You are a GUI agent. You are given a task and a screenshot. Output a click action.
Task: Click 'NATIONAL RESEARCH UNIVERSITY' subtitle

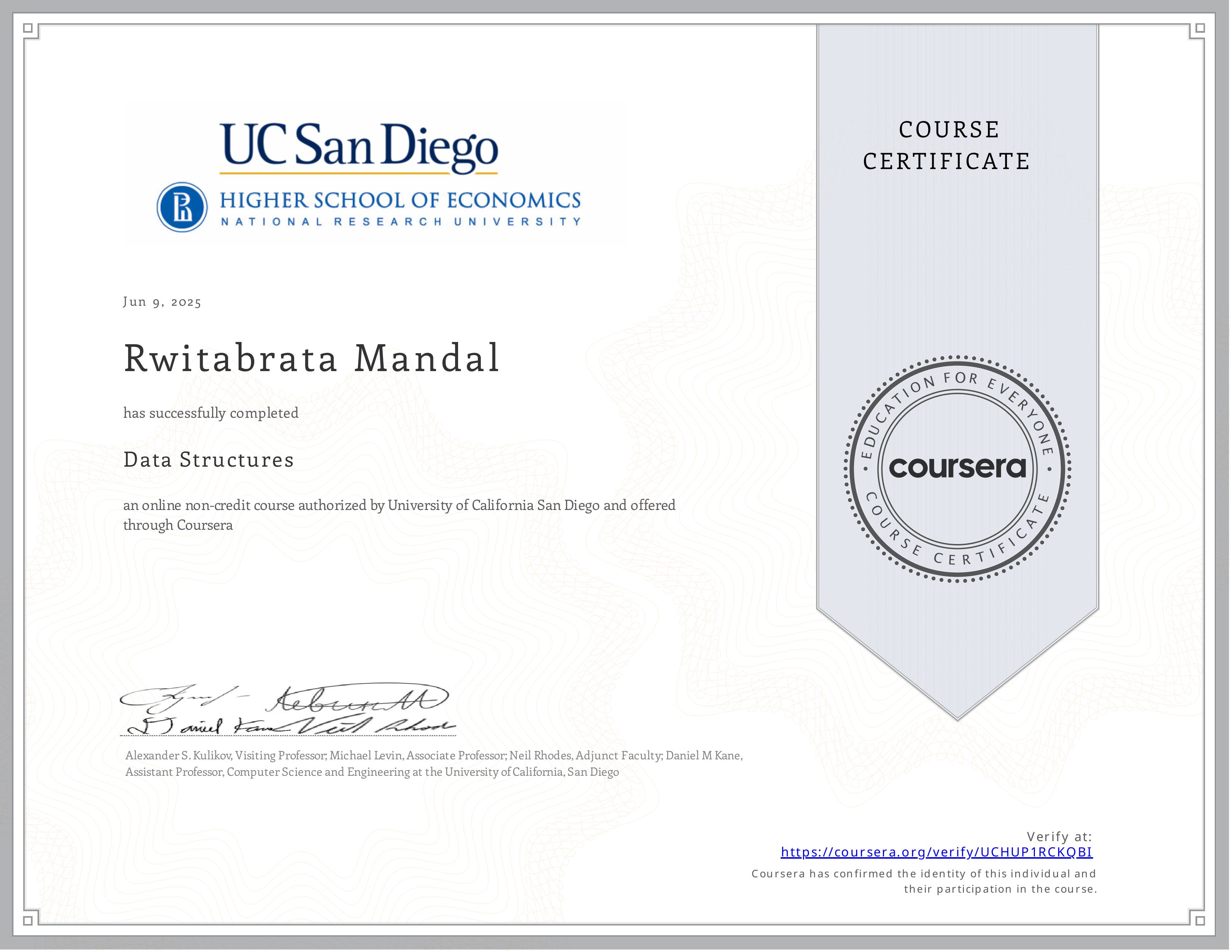pos(401,222)
